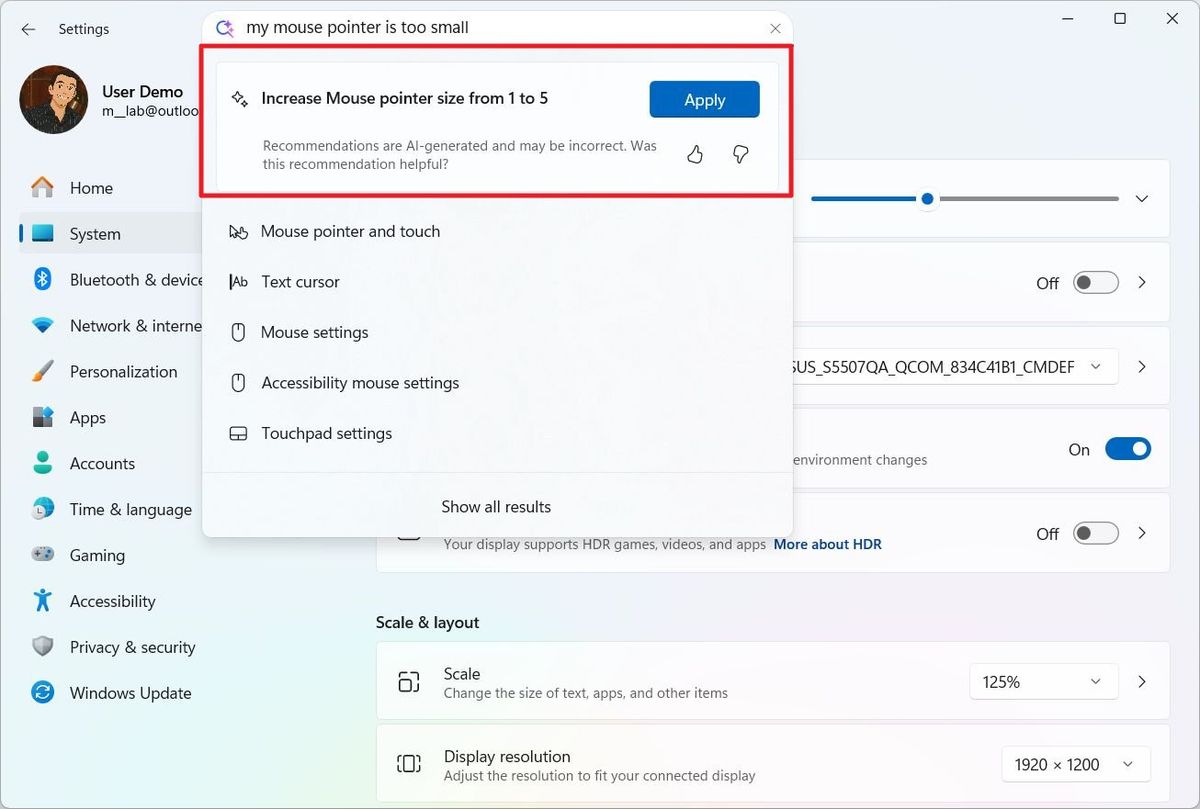This screenshot has height=809, width=1200.
Task: Click the More about HDR link
Action: pyautogui.click(x=827, y=544)
